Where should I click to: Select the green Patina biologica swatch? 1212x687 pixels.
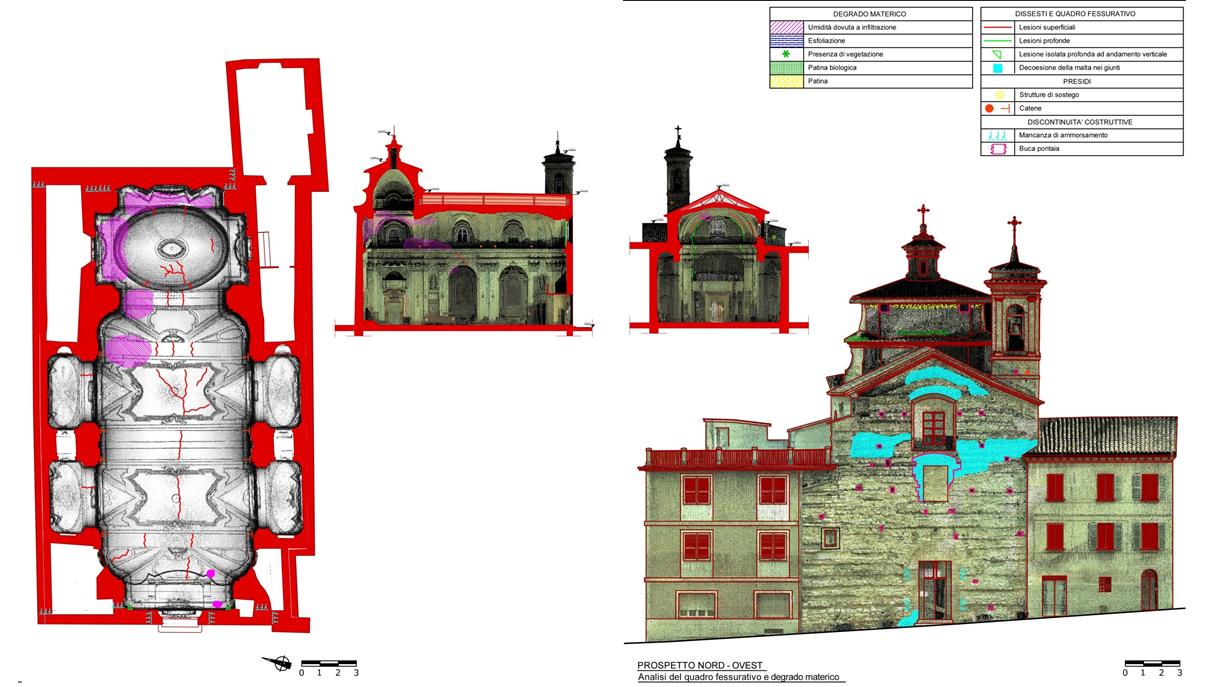pos(786,68)
